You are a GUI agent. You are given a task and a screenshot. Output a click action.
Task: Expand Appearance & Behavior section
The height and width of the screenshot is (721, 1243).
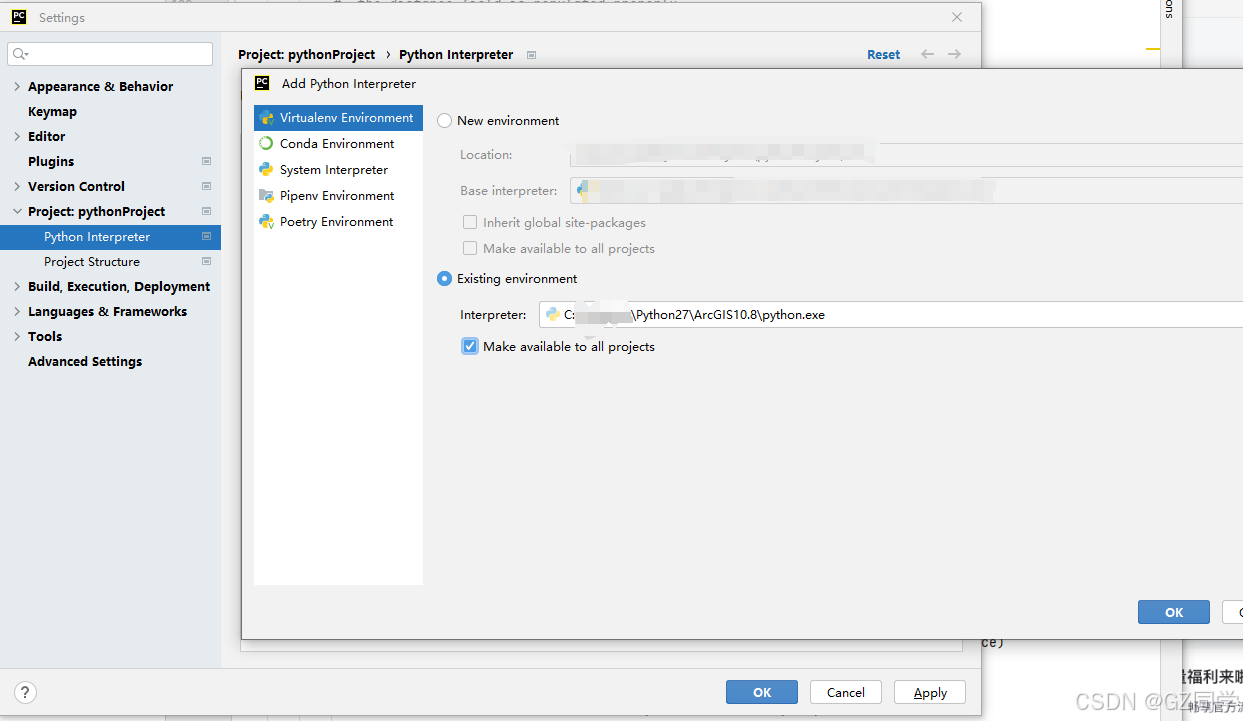(17, 87)
